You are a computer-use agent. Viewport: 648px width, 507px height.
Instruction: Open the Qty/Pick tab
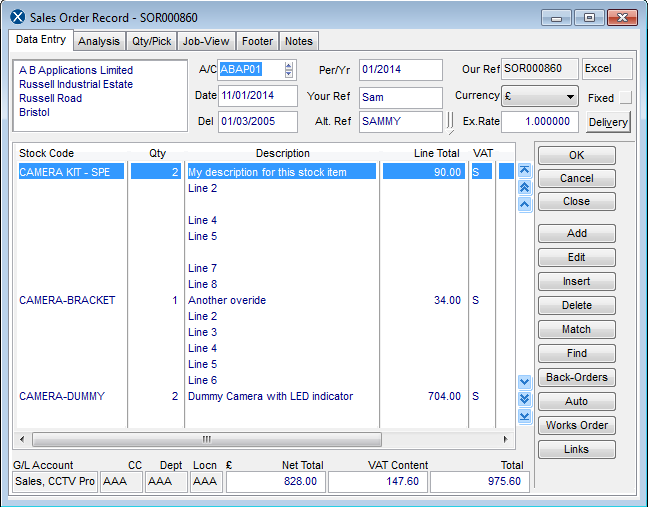tap(152, 41)
